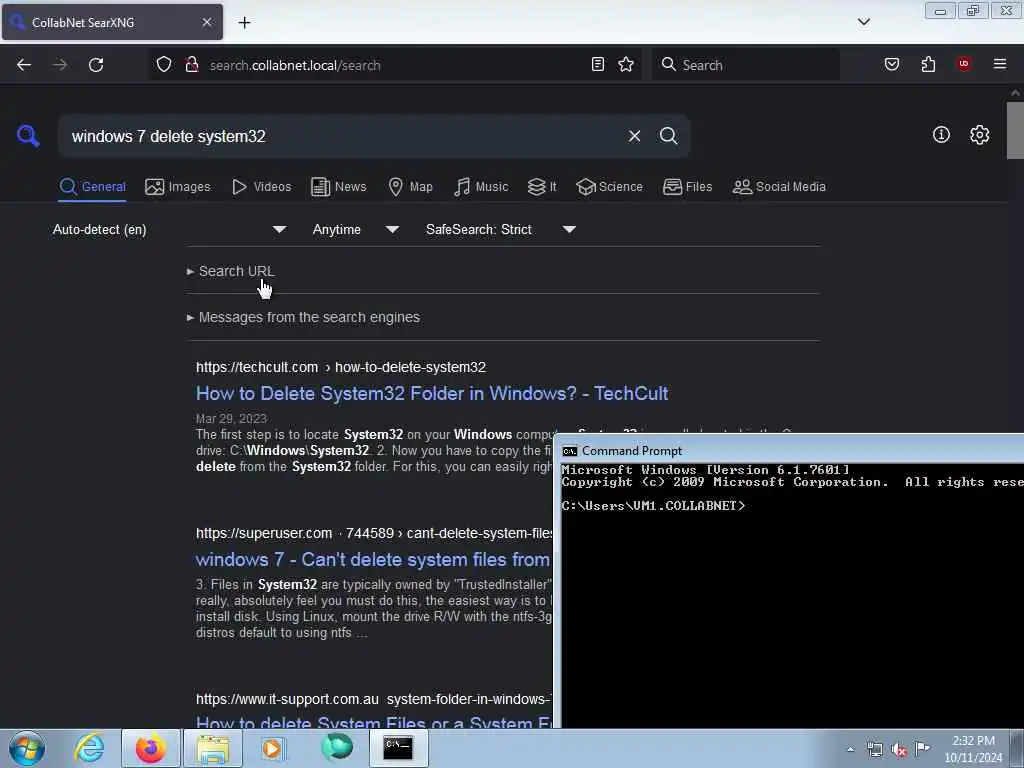1024x768 pixels.
Task: Open the Pocket save icon
Action: 892,64
